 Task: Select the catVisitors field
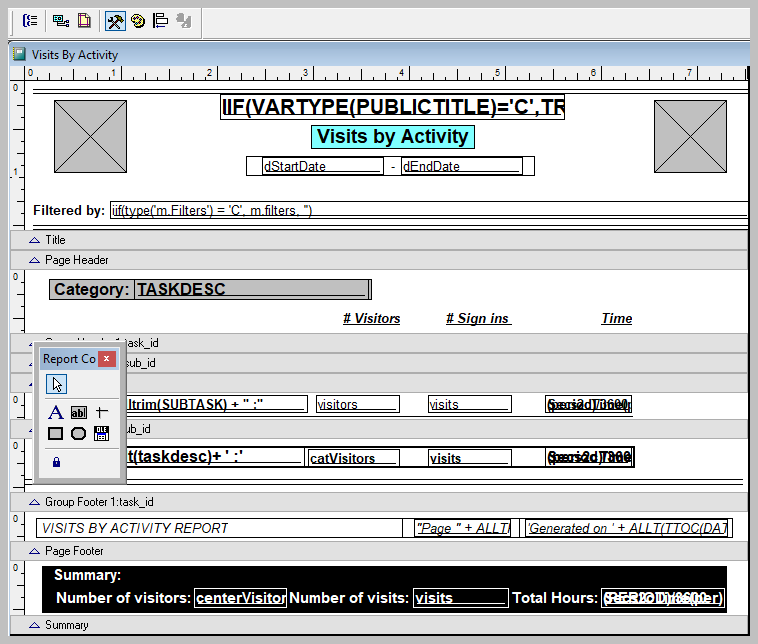click(x=354, y=457)
